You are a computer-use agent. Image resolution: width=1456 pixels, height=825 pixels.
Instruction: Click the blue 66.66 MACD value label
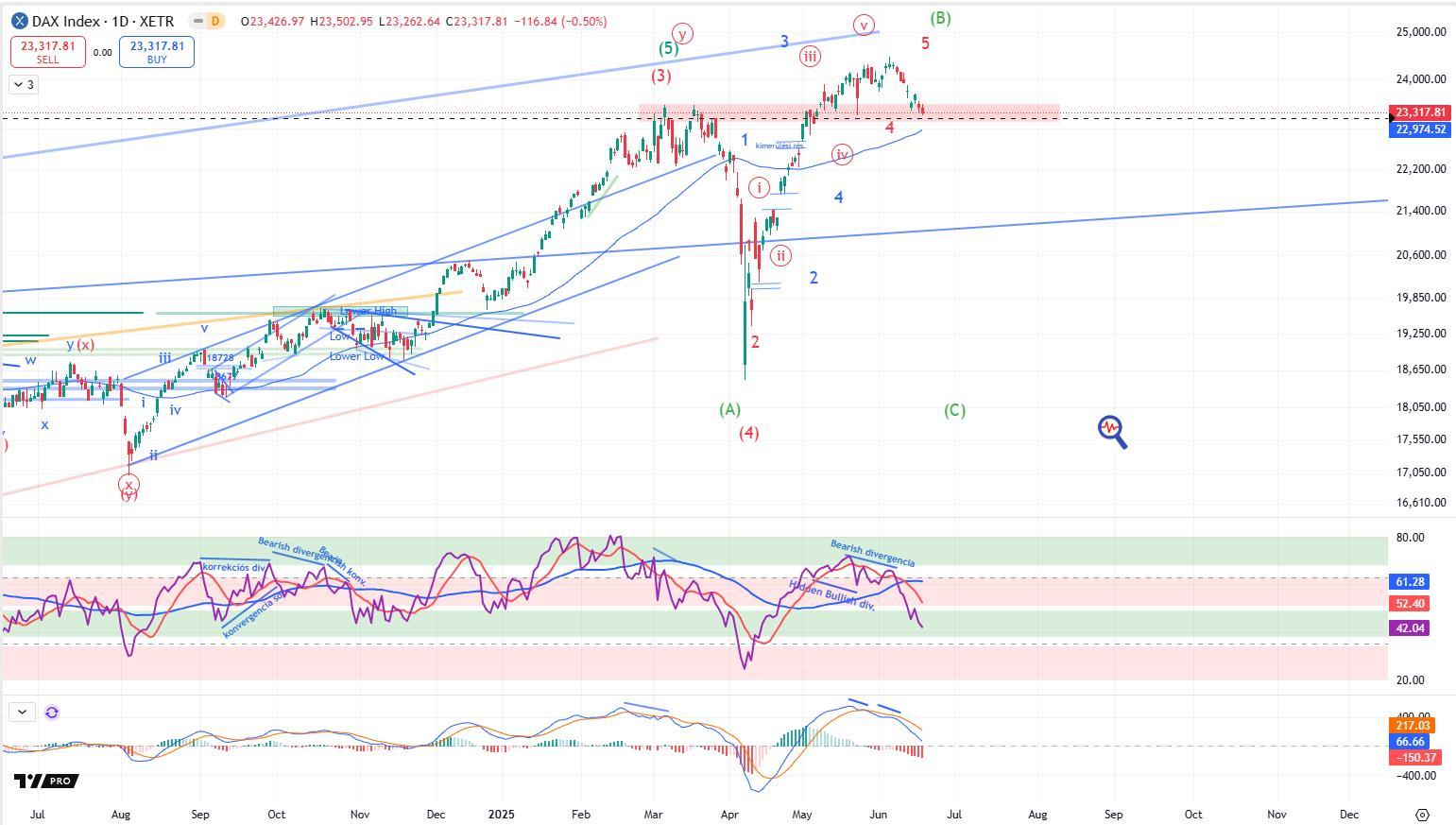(1410, 742)
